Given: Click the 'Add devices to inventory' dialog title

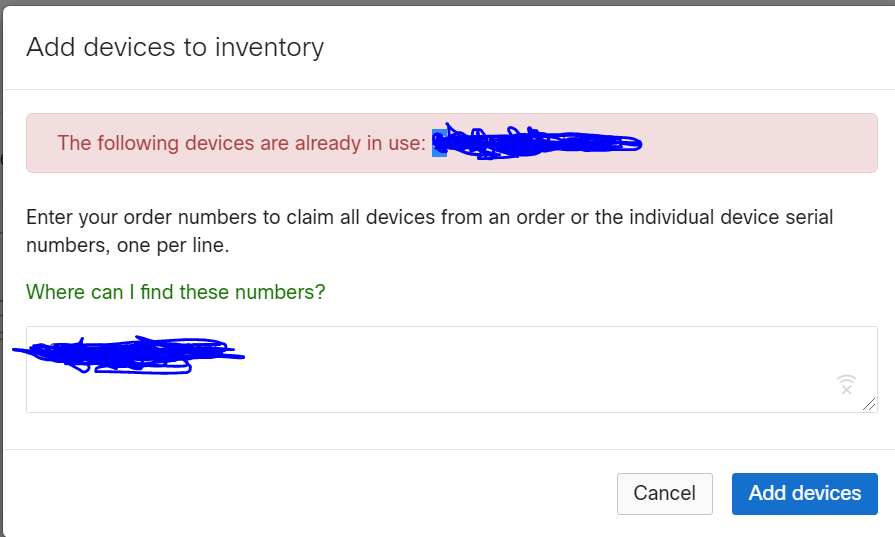Looking at the screenshot, I should coord(175,47).
